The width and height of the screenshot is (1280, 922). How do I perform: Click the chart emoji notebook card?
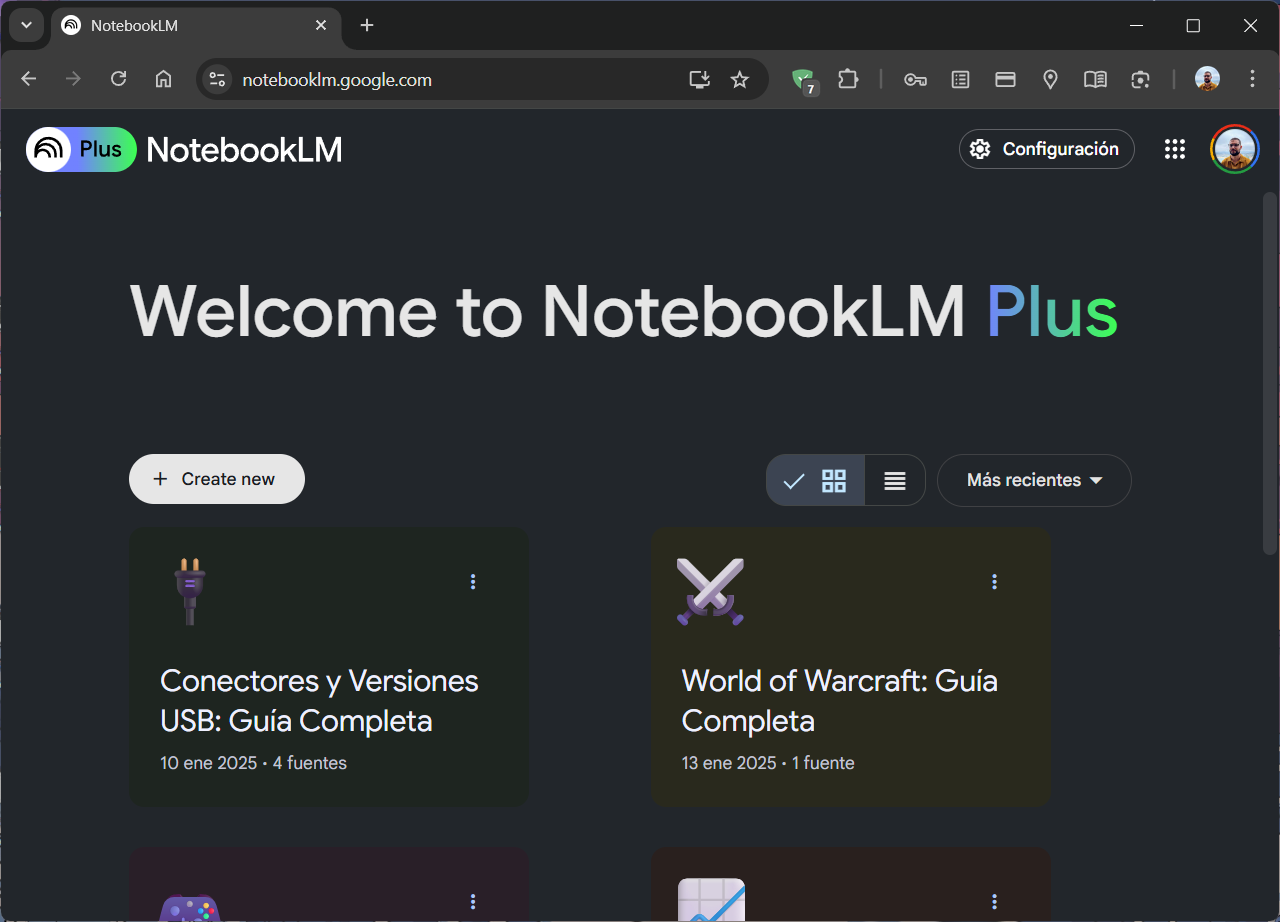click(711, 900)
